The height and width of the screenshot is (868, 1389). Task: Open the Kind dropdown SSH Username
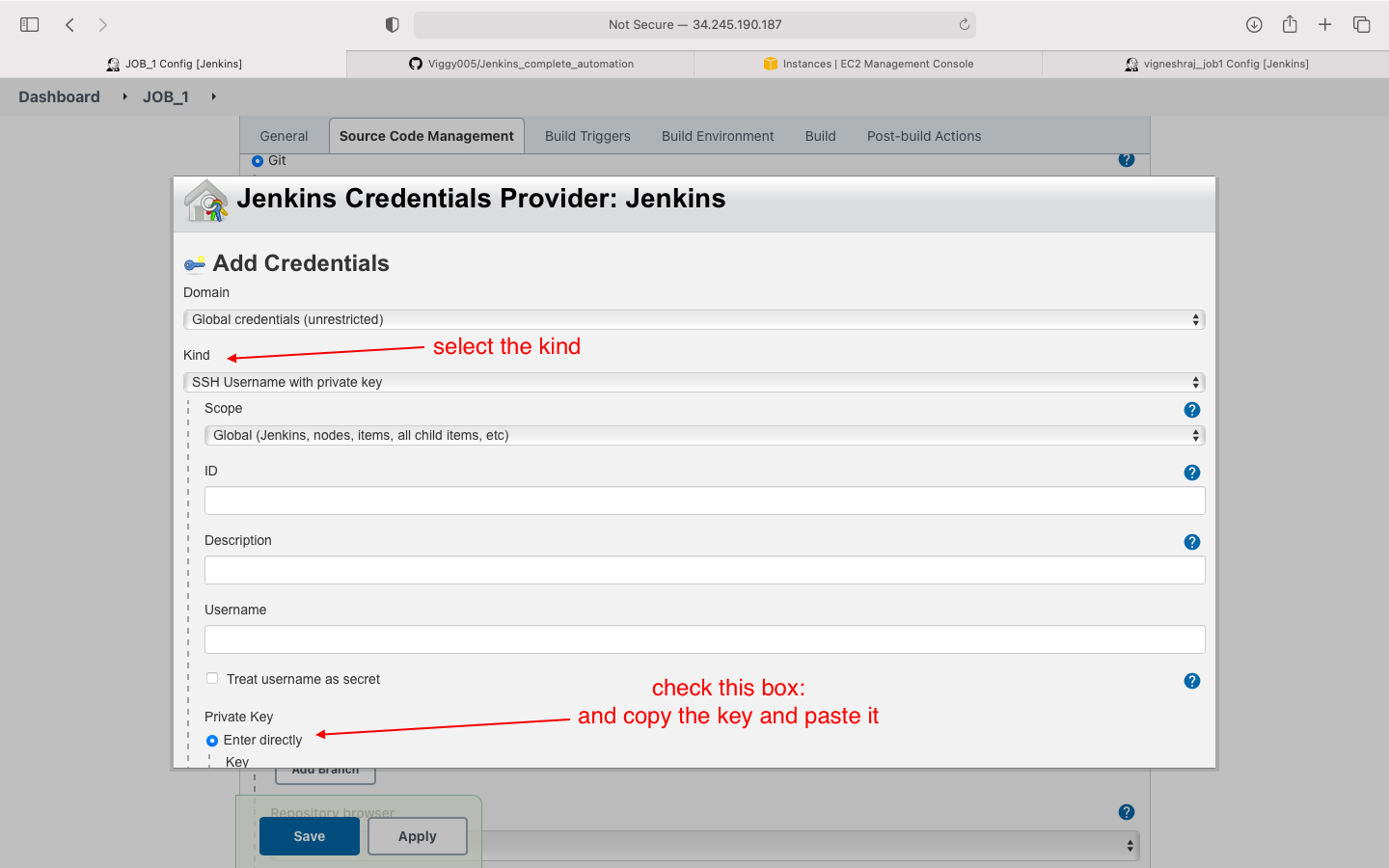click(x=694, y=382)
